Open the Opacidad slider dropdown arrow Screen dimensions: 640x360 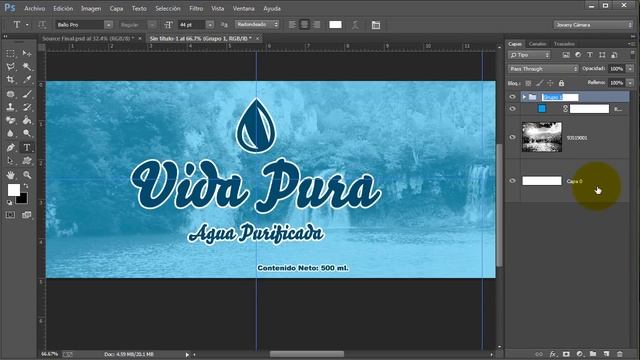click(x=630, y=69)
